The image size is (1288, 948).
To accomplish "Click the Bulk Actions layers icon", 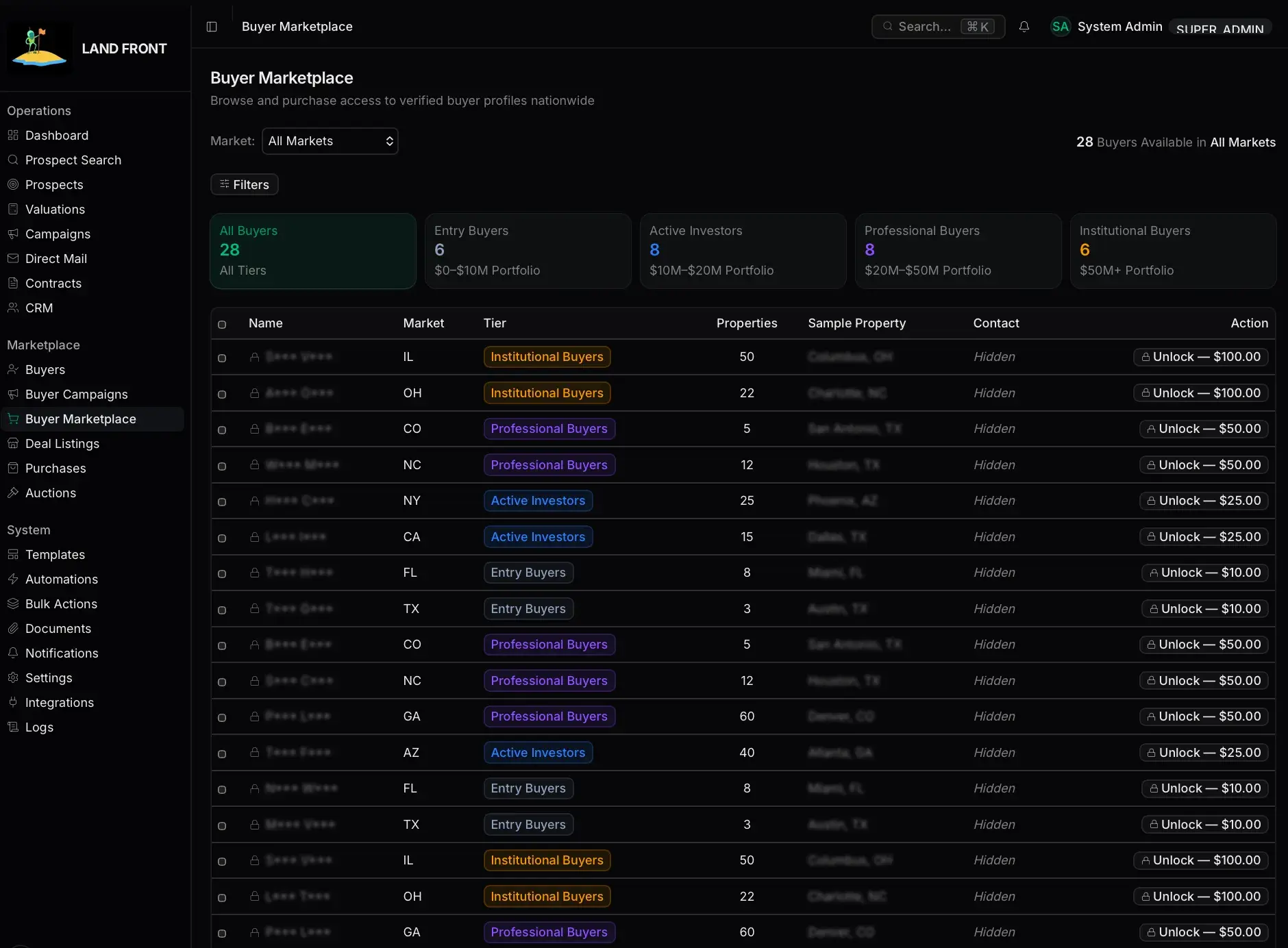I will 13,603.
